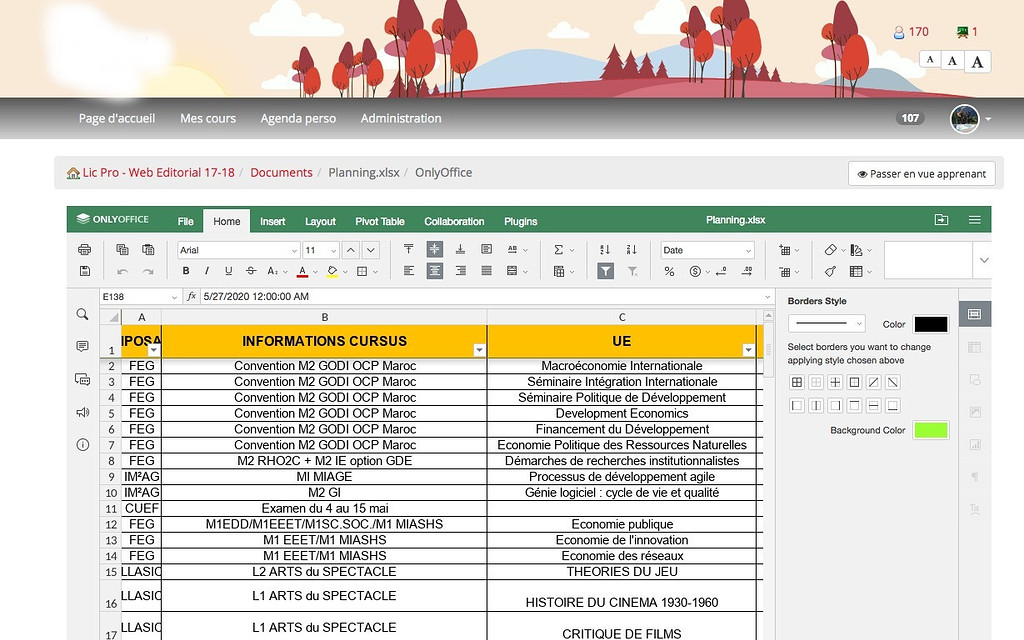The height and width of the screenshot is (640, 1024).
Task: Sort the data ascending
Action: (x=604, y=249)
